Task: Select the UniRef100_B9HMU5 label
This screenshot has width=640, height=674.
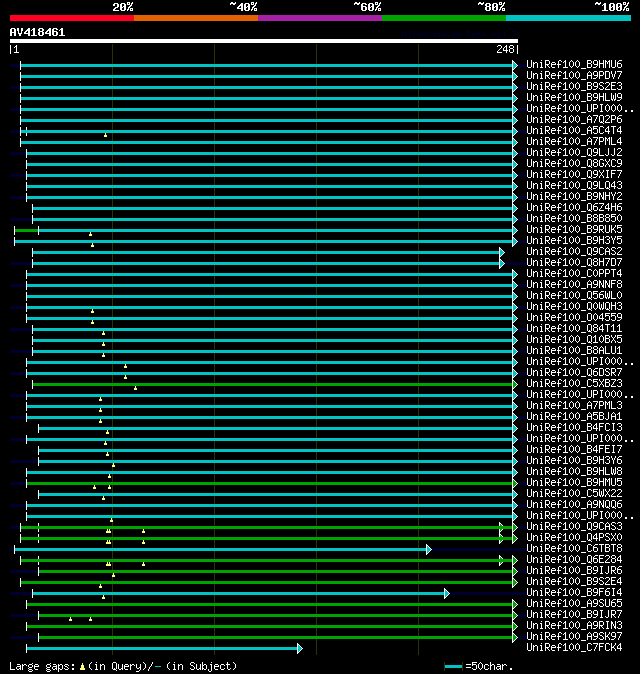Action: click(x=574, y=483)
